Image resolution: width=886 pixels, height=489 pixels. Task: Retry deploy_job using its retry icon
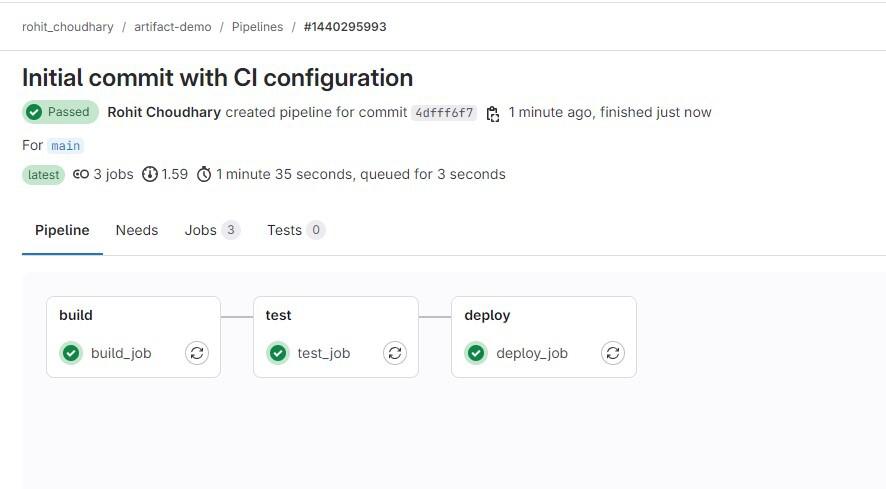tap(613, 353)
